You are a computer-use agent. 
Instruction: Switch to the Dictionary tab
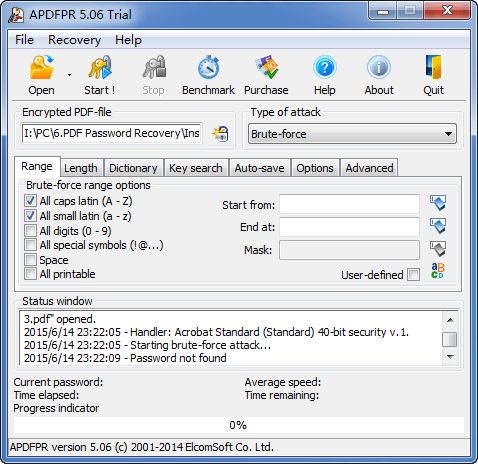coord(133,168)
